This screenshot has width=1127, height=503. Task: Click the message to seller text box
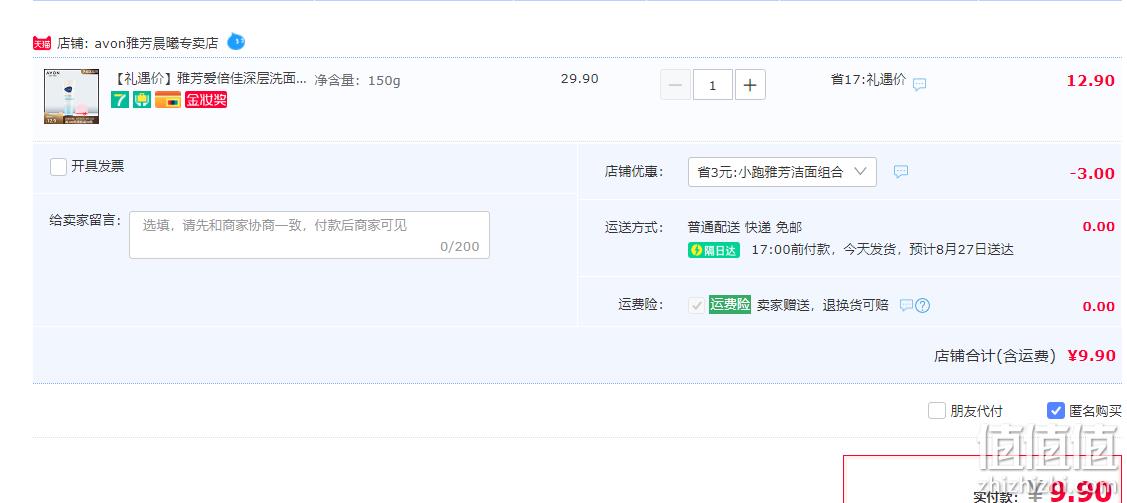[309, 235]
